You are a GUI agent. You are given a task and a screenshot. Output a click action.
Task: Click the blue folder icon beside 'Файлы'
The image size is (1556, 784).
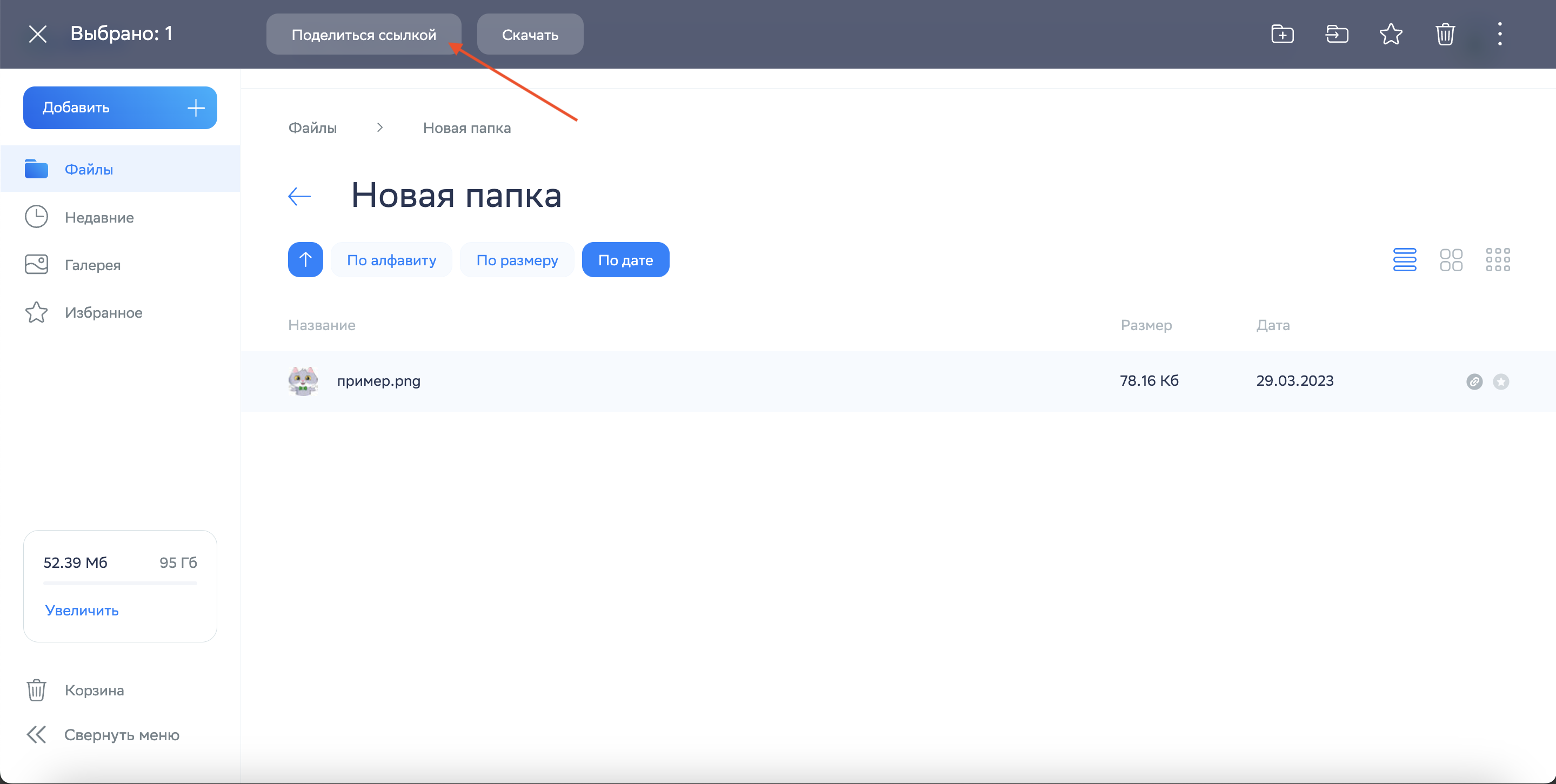pyautogui.click(x=36, y=169)
